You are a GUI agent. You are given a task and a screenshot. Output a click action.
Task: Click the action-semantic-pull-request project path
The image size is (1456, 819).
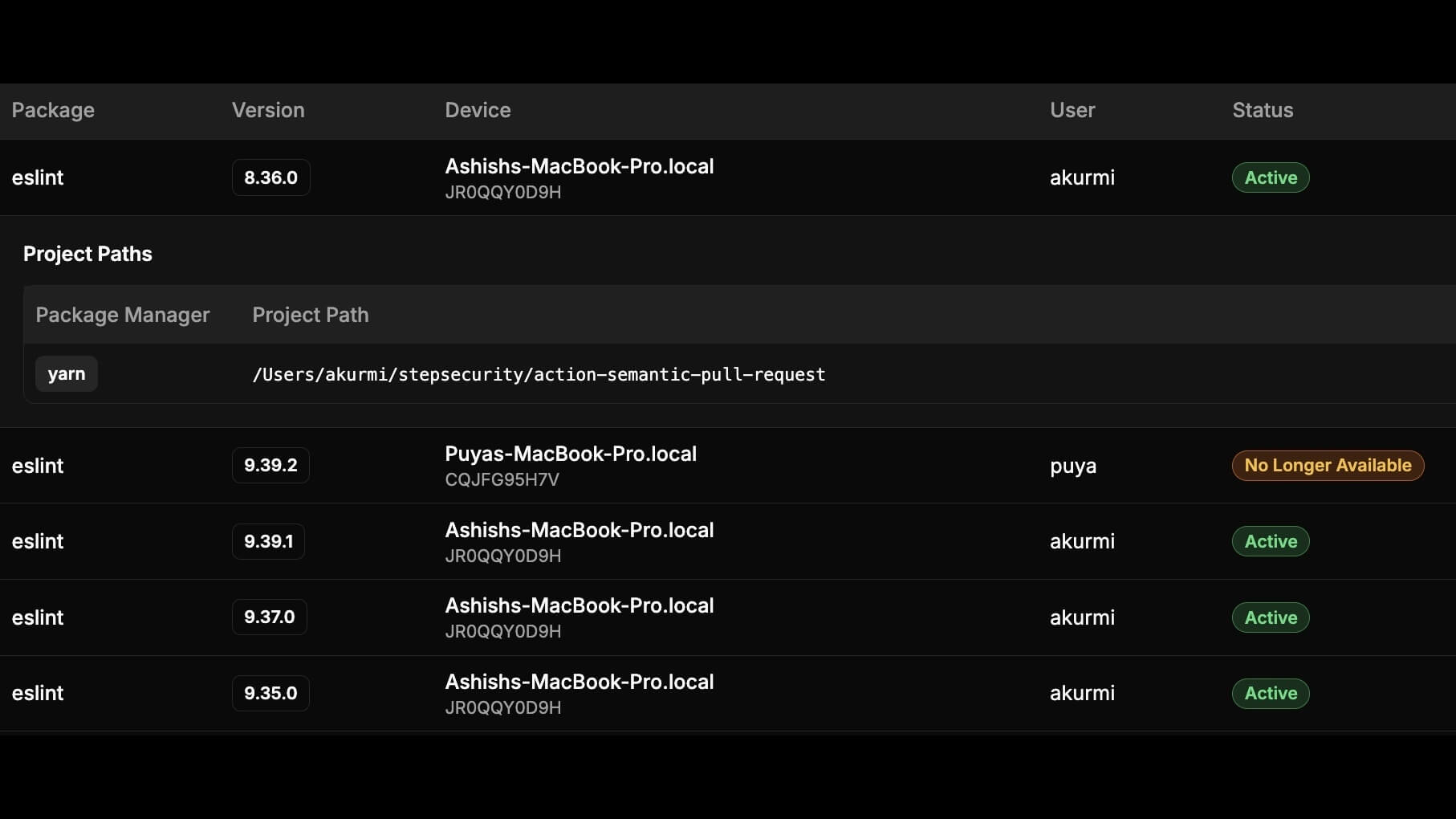(x=539, y=374)
